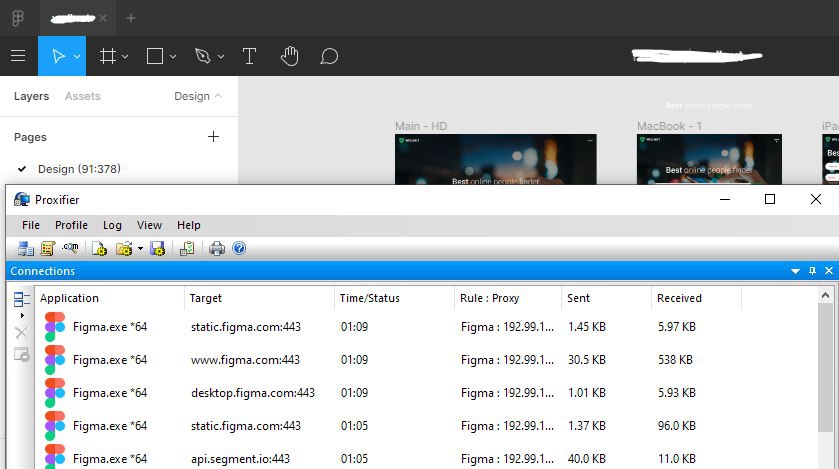Click the checklist clipboard toolbar icon
This screenshot has width=839, height=469.
tap(187, 249)
